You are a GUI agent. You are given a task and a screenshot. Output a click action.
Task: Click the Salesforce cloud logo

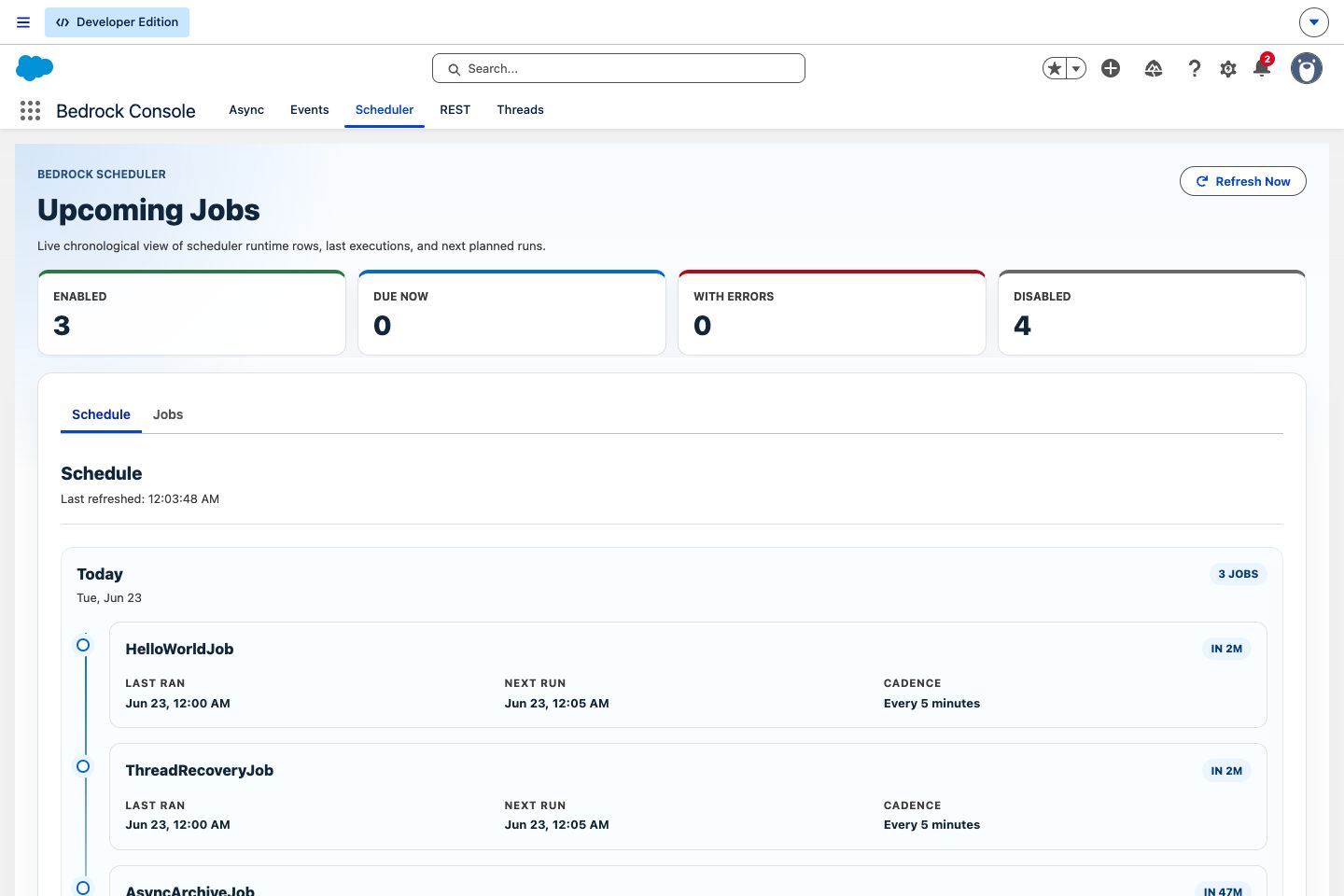coord(35,68)
